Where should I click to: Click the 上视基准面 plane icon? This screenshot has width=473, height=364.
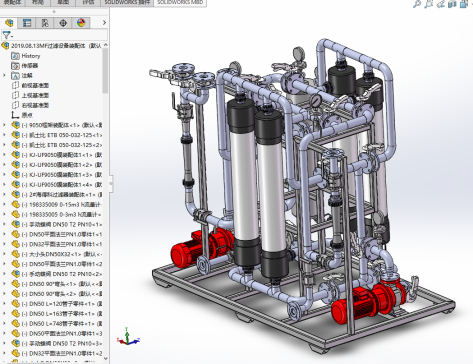point(15,95)
